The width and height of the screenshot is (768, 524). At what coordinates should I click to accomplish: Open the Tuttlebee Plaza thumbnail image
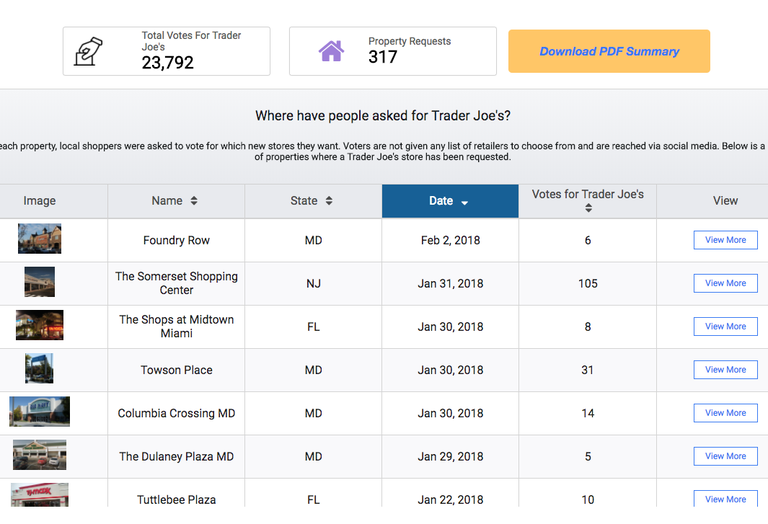tap(40, 495)
